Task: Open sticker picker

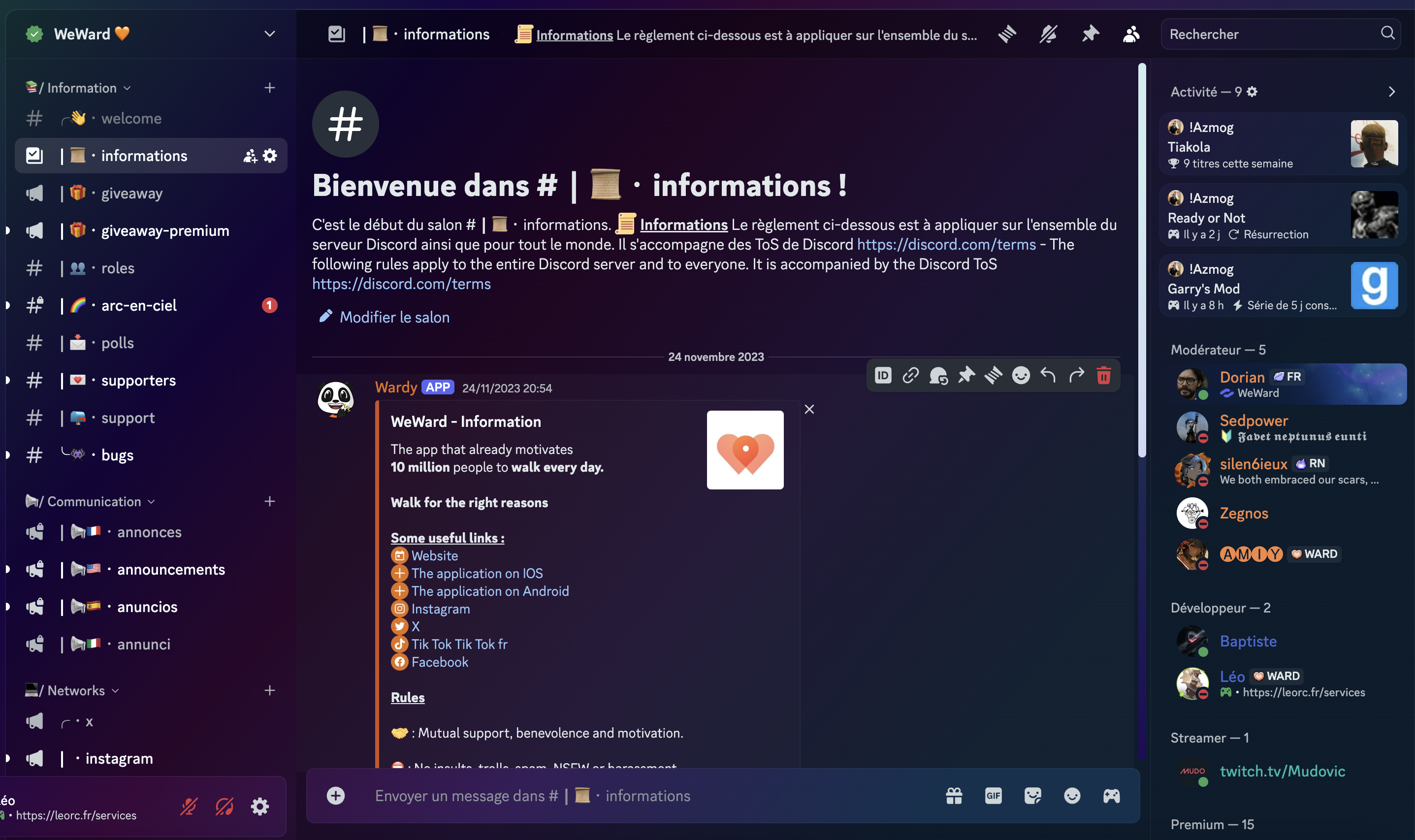Action: pyautogui.click(x=1033, y=796)
